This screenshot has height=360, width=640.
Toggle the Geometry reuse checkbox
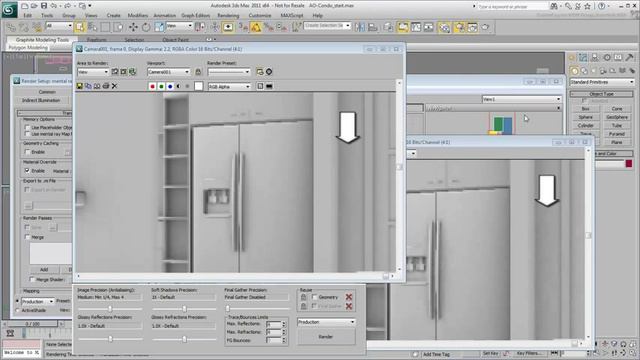click(314, 297)
